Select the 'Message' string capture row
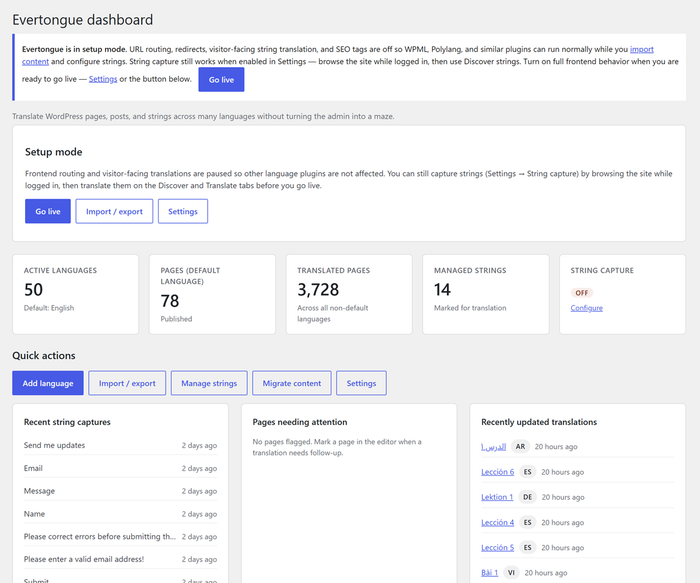The image size is (700, 583). [121, 491]
